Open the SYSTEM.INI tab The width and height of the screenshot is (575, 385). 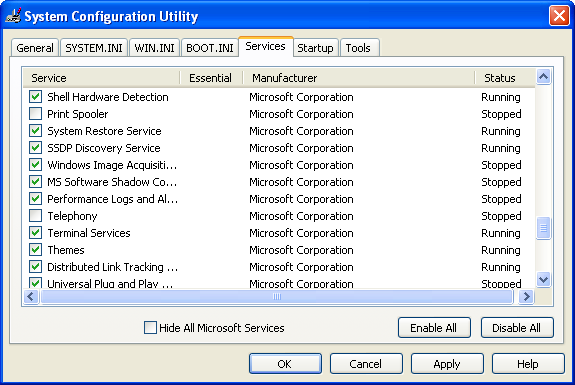click(94, 48)
